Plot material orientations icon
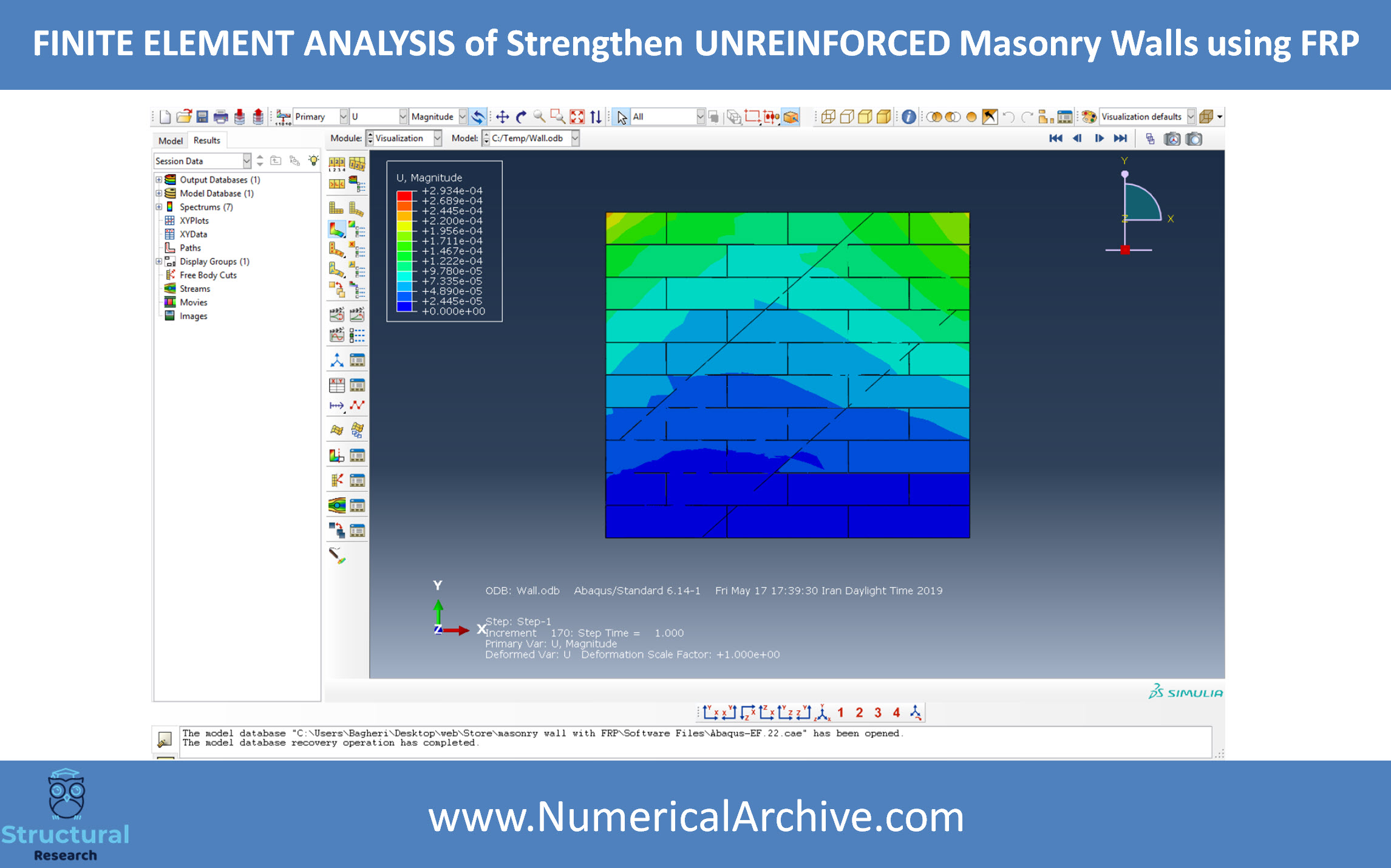The height and width of the screenshot is (868, 1391). pos(336,270)
